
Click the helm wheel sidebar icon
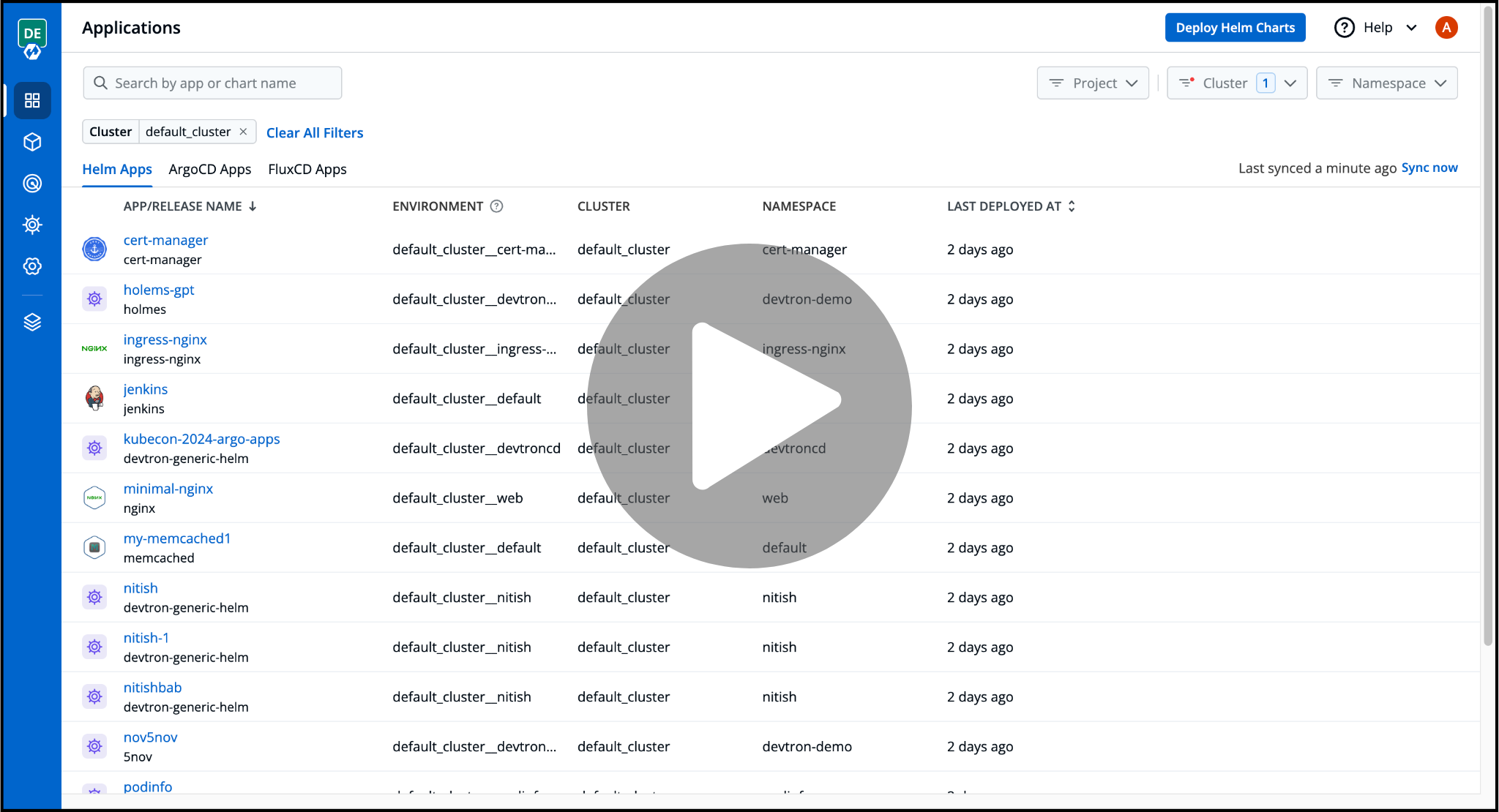(32, 225)
